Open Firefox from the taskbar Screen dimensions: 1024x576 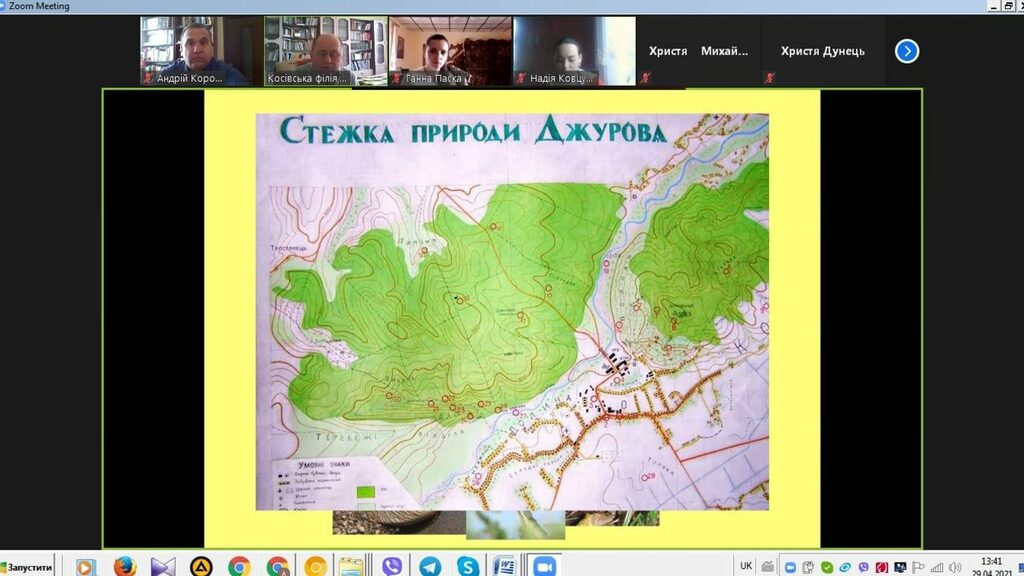coord(125,567)
